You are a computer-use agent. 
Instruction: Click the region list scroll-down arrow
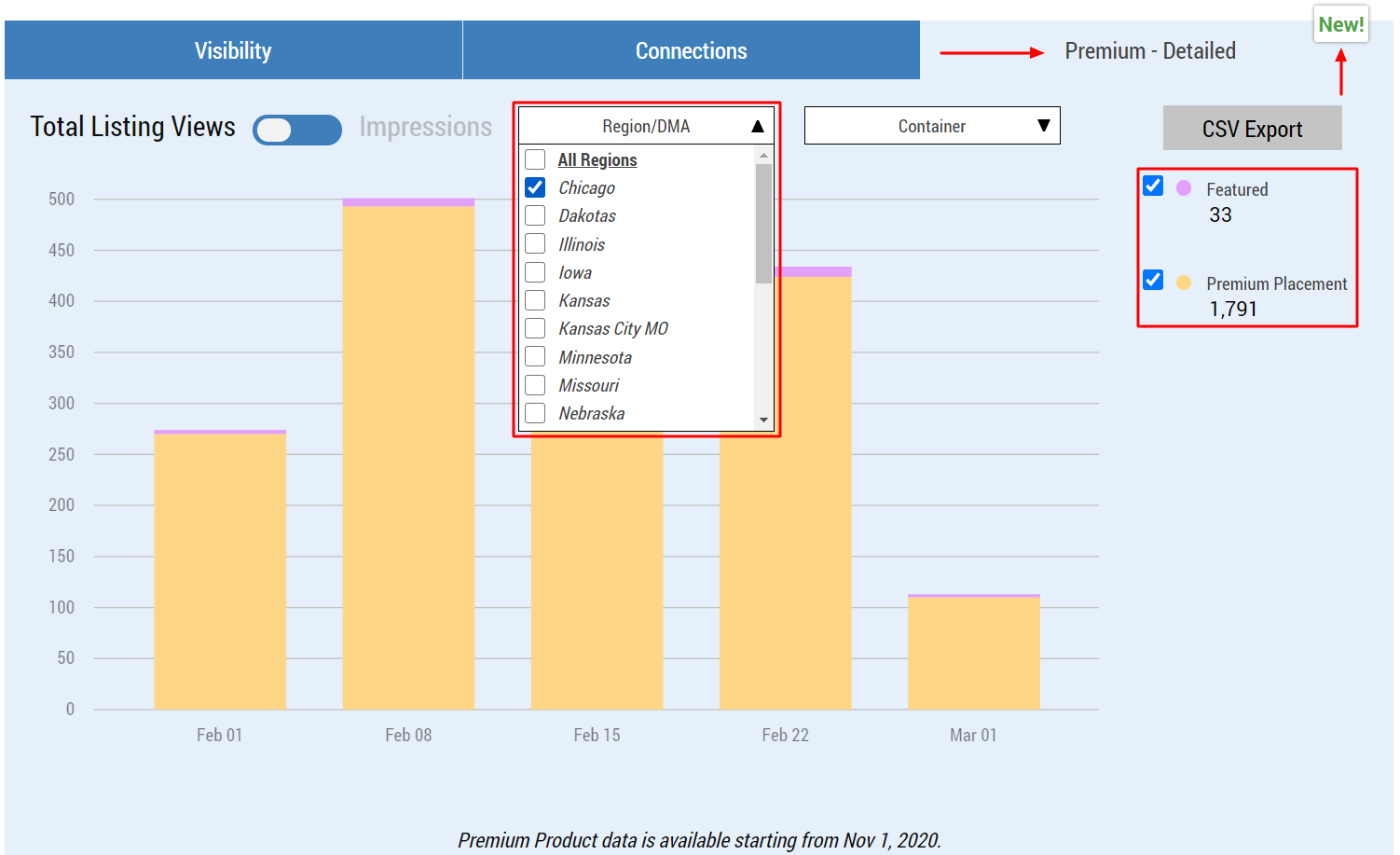[764, 421]
